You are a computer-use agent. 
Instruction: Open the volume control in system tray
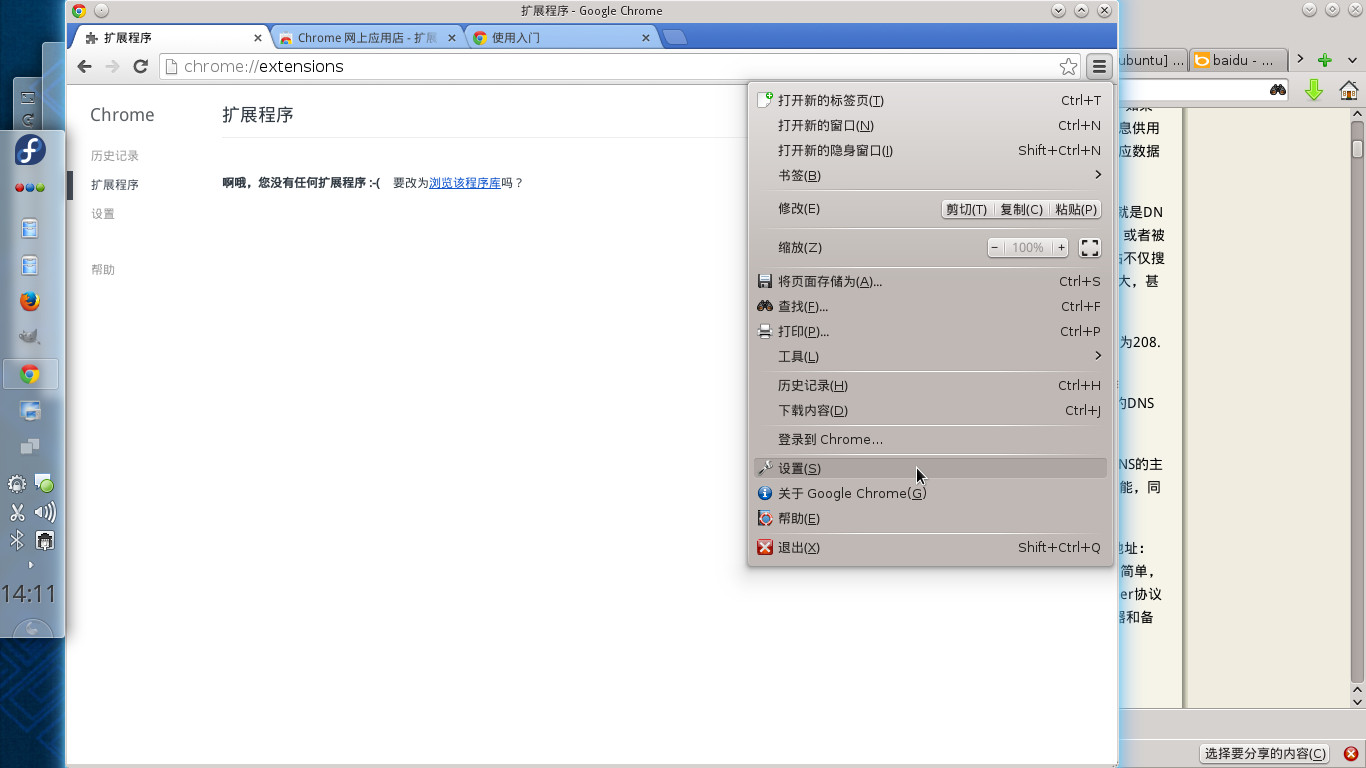[x=45, y=513]
